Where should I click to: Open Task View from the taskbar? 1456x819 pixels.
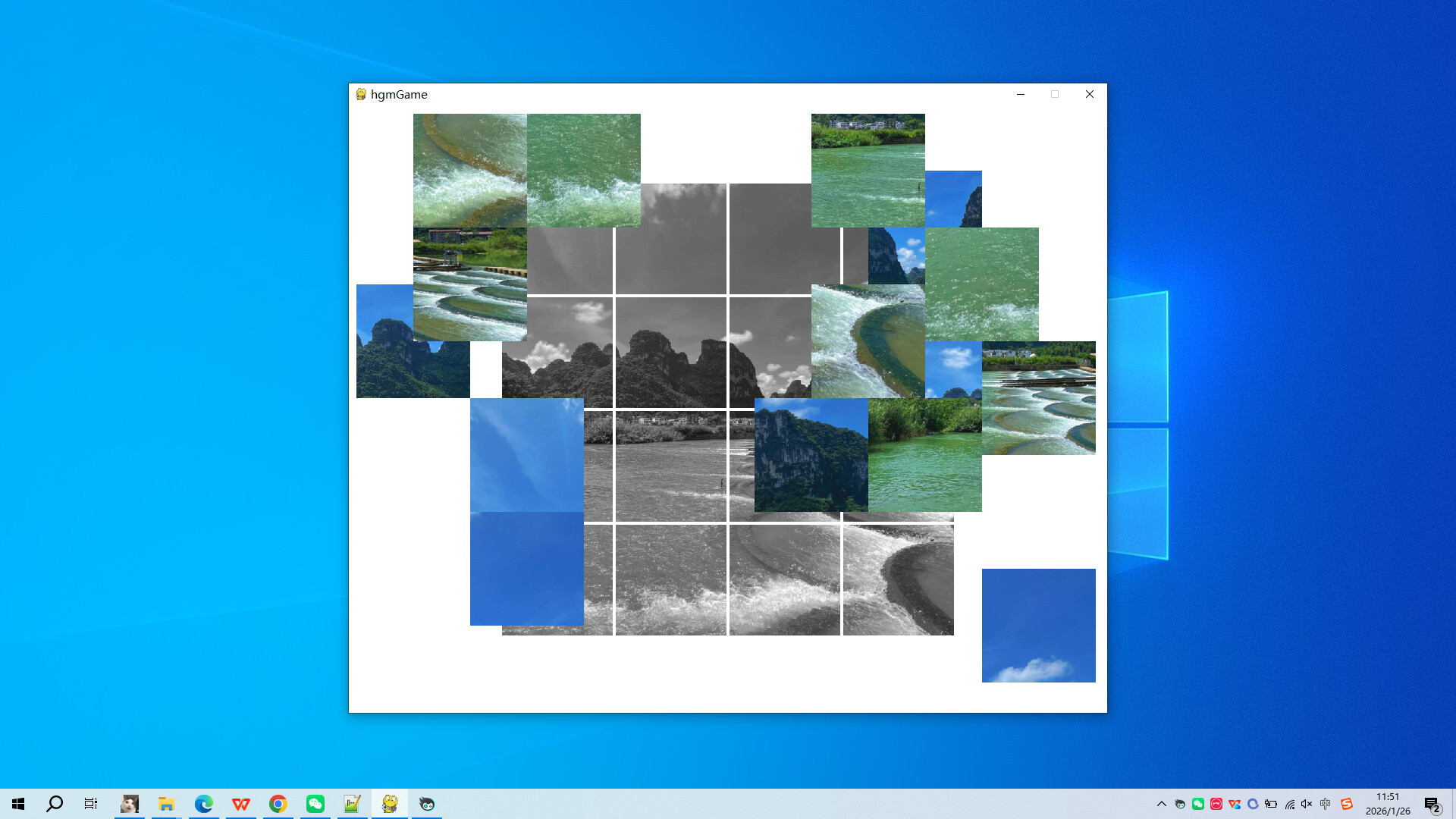point(90,803)
